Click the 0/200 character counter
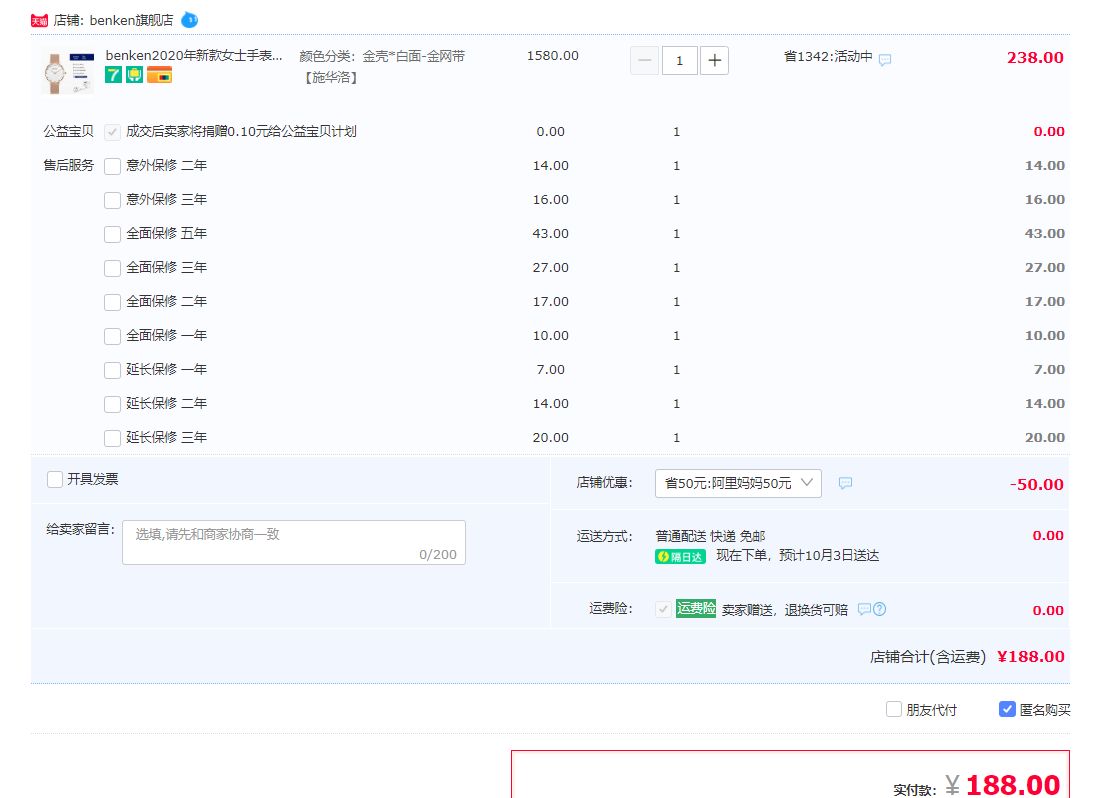This screenshot has width=1100, height=798. [438, 555]
